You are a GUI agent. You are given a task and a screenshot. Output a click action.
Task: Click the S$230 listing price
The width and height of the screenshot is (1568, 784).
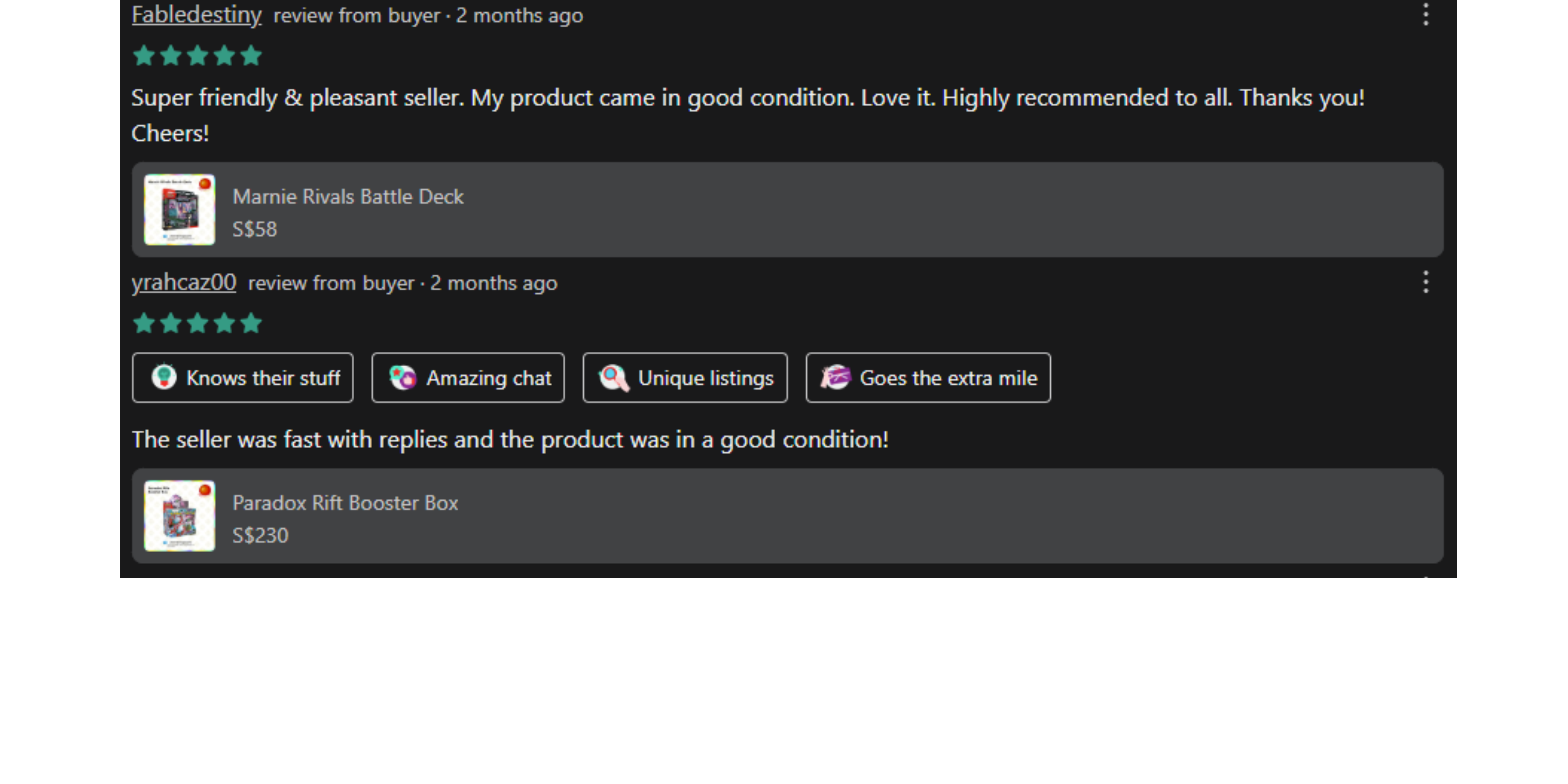260,536
